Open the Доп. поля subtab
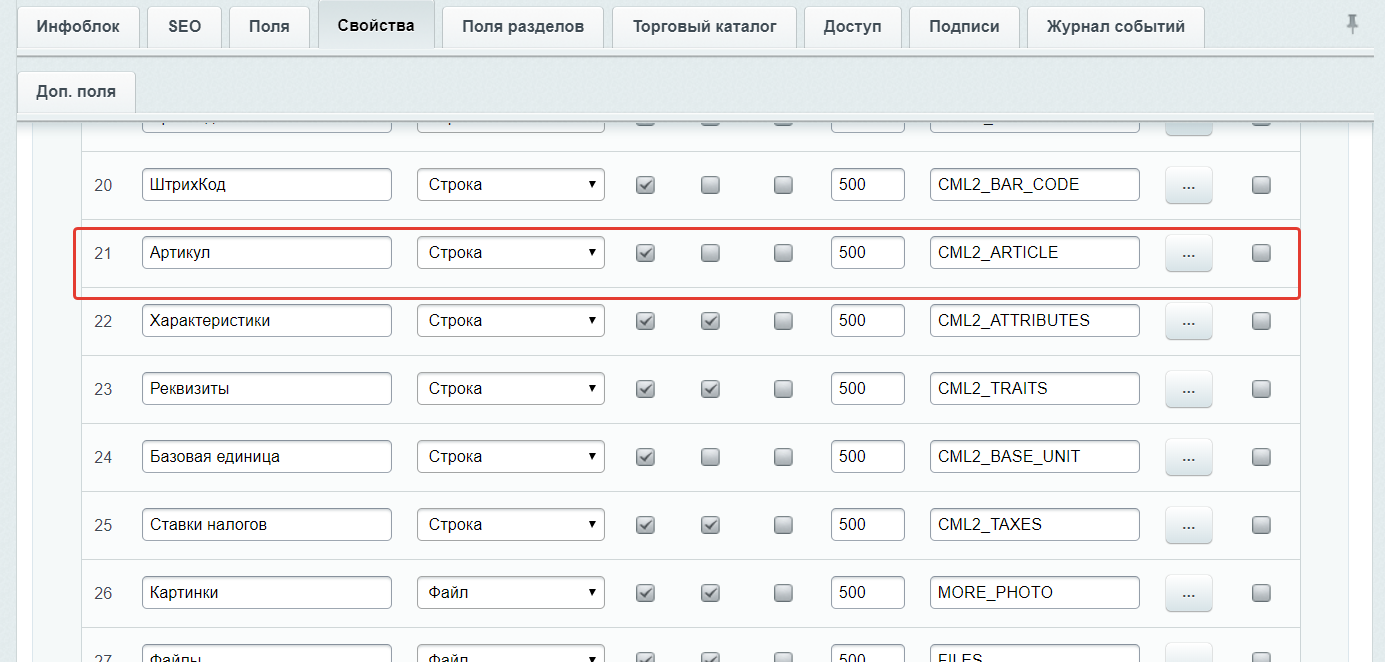The width and height of the screenshot is (1385, 662). [77, 92]
